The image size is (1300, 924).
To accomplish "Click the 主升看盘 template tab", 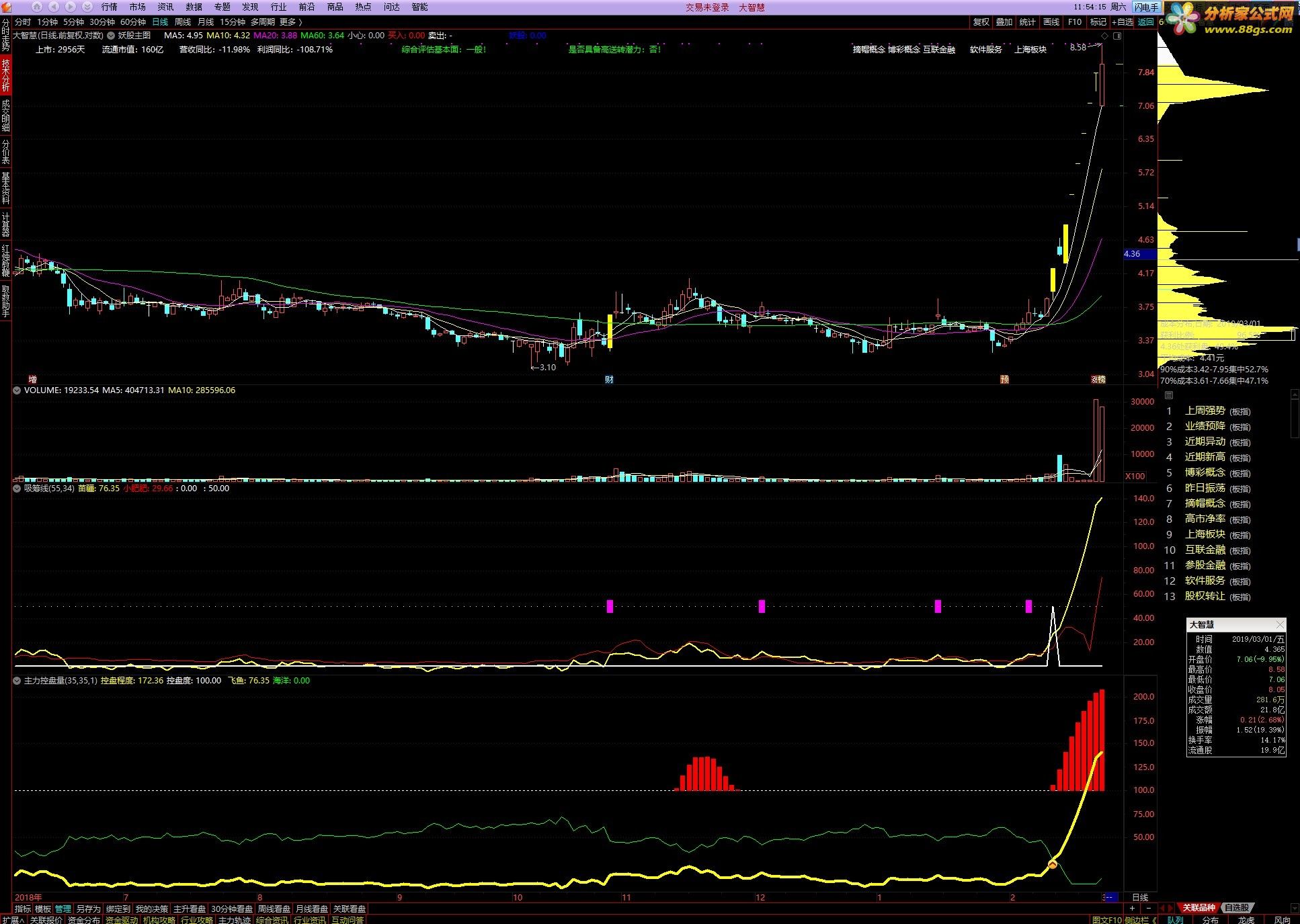I will [190, 909].
